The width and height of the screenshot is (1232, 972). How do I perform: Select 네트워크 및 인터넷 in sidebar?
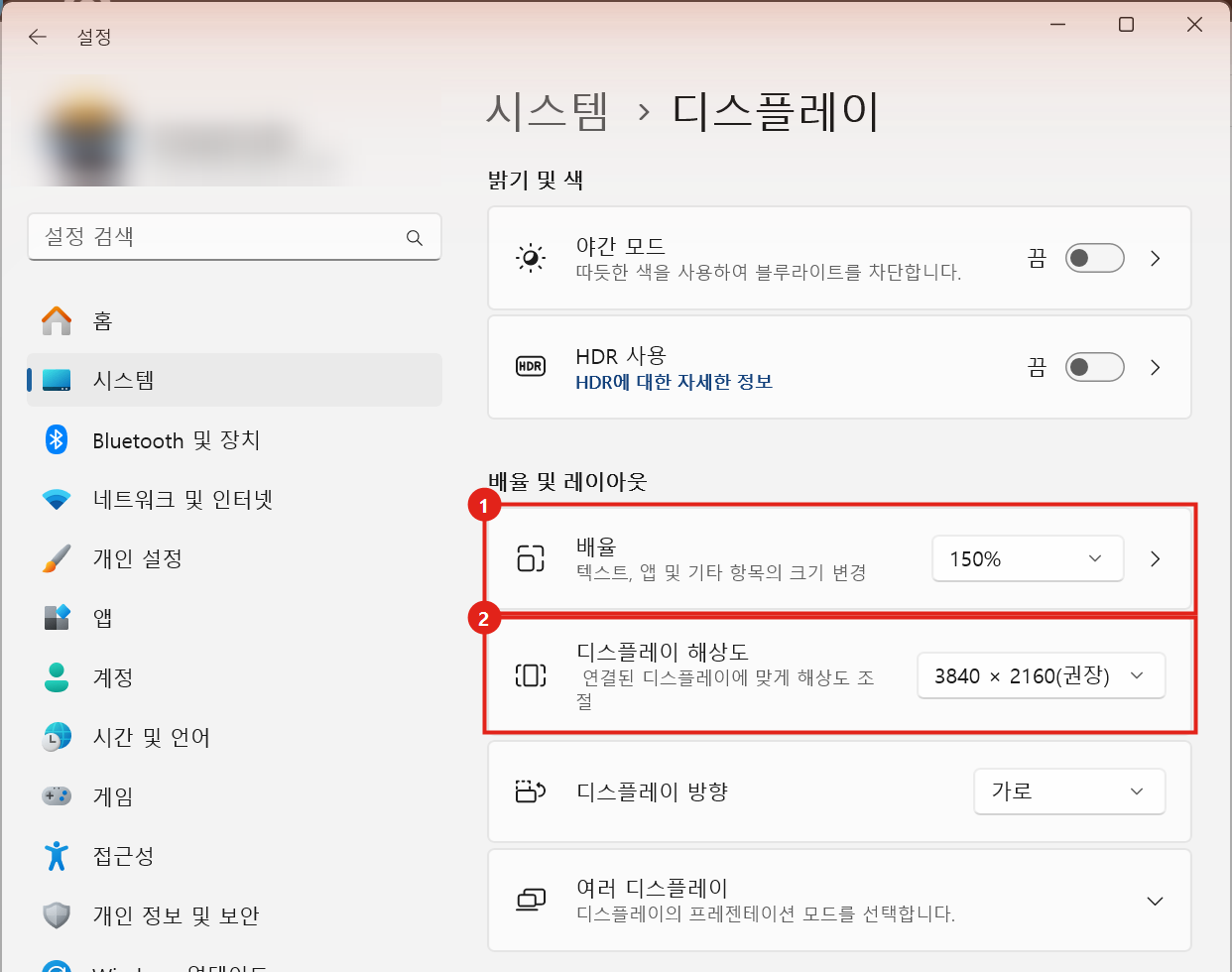[x=234, y=499]
